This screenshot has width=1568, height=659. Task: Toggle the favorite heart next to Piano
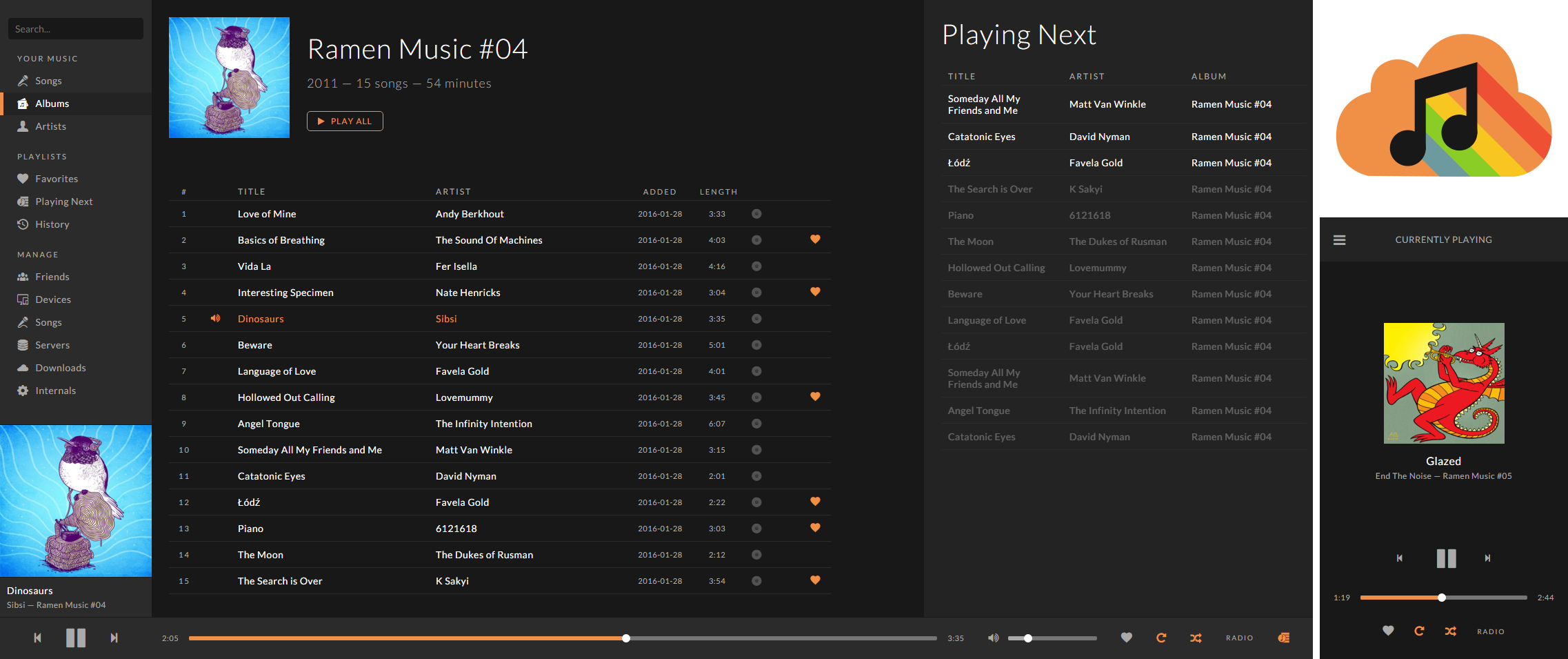coord(815,528)
